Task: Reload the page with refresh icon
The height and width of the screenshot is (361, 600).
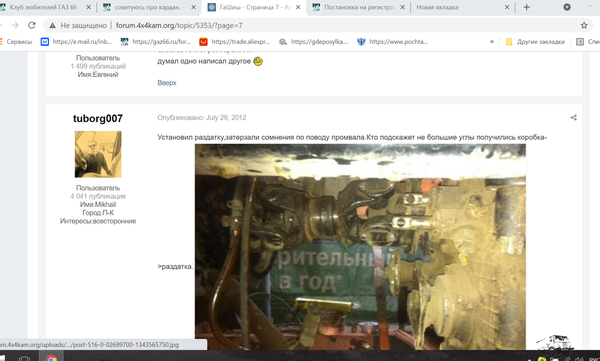Action: (x=32, y=25)
